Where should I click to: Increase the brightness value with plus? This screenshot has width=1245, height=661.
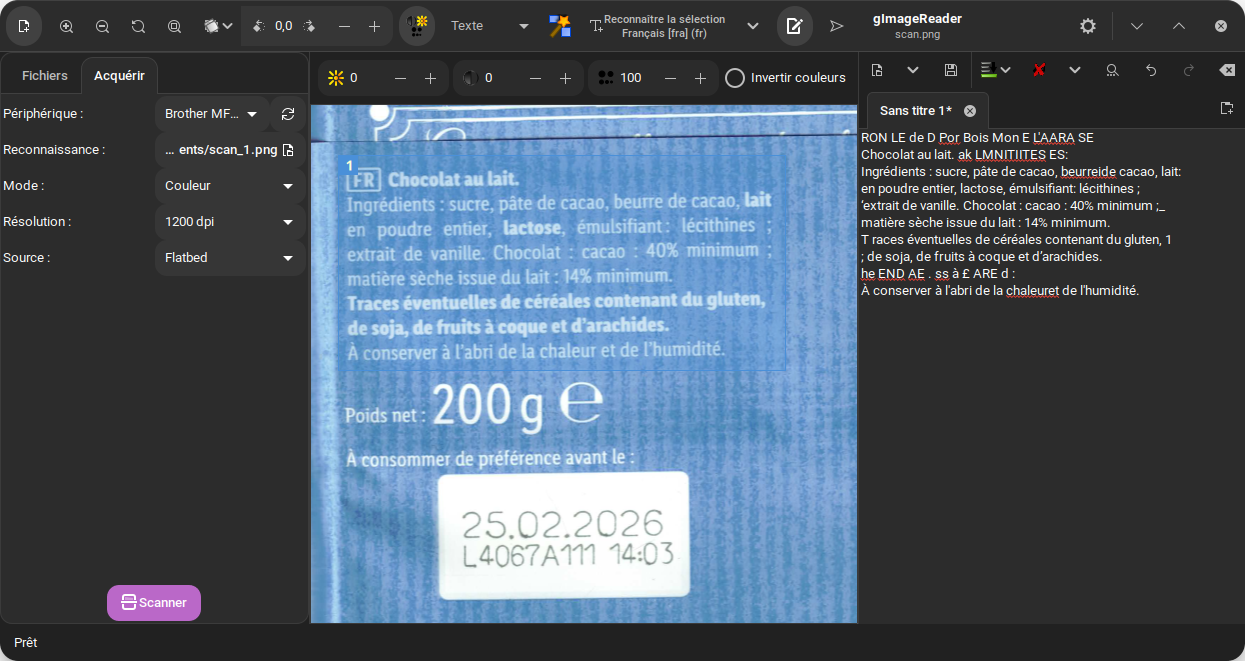pyautogui.click(x=430, y=78)
